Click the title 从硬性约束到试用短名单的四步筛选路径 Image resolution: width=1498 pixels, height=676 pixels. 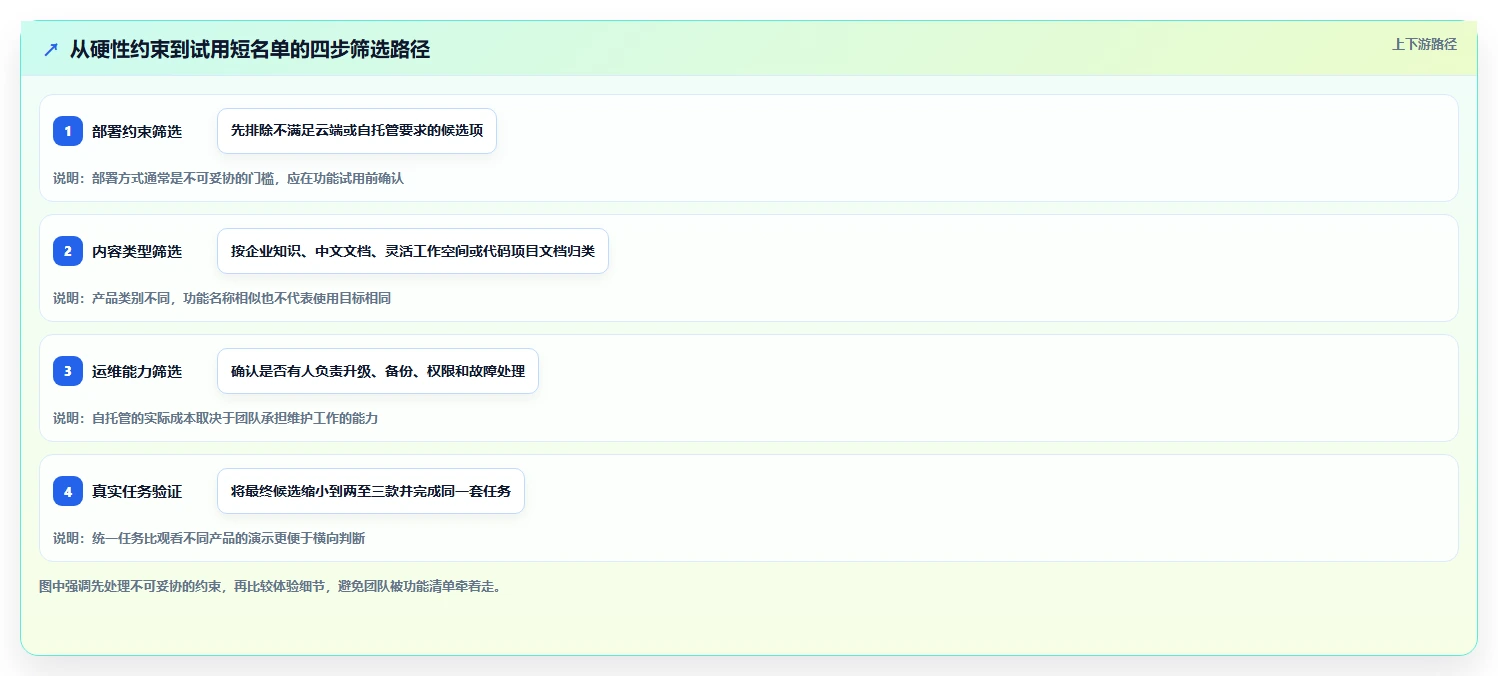coord(250,49)
